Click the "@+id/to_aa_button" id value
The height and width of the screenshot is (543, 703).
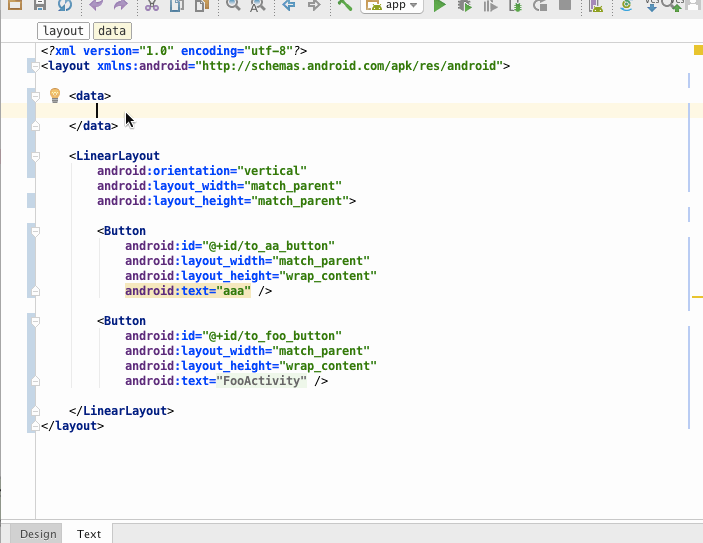268,246
